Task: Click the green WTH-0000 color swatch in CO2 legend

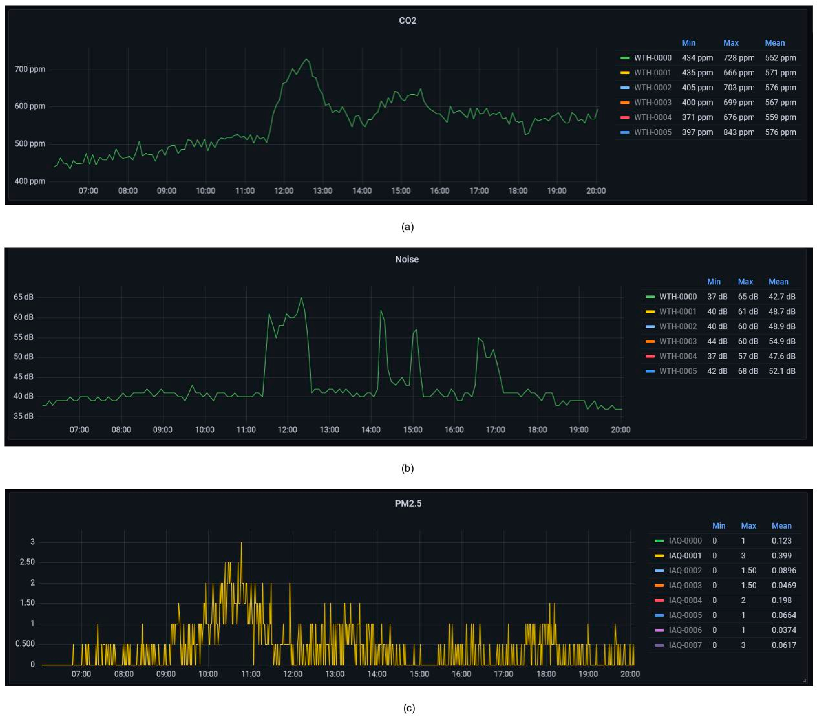Action: [625, 59]
